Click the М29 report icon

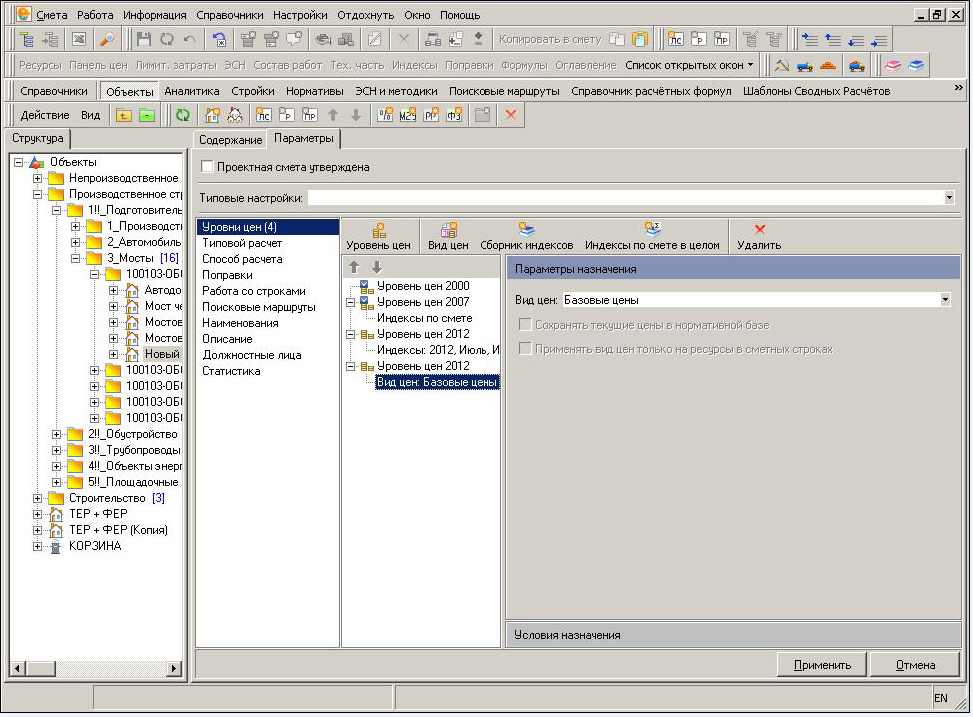(408, 115)
